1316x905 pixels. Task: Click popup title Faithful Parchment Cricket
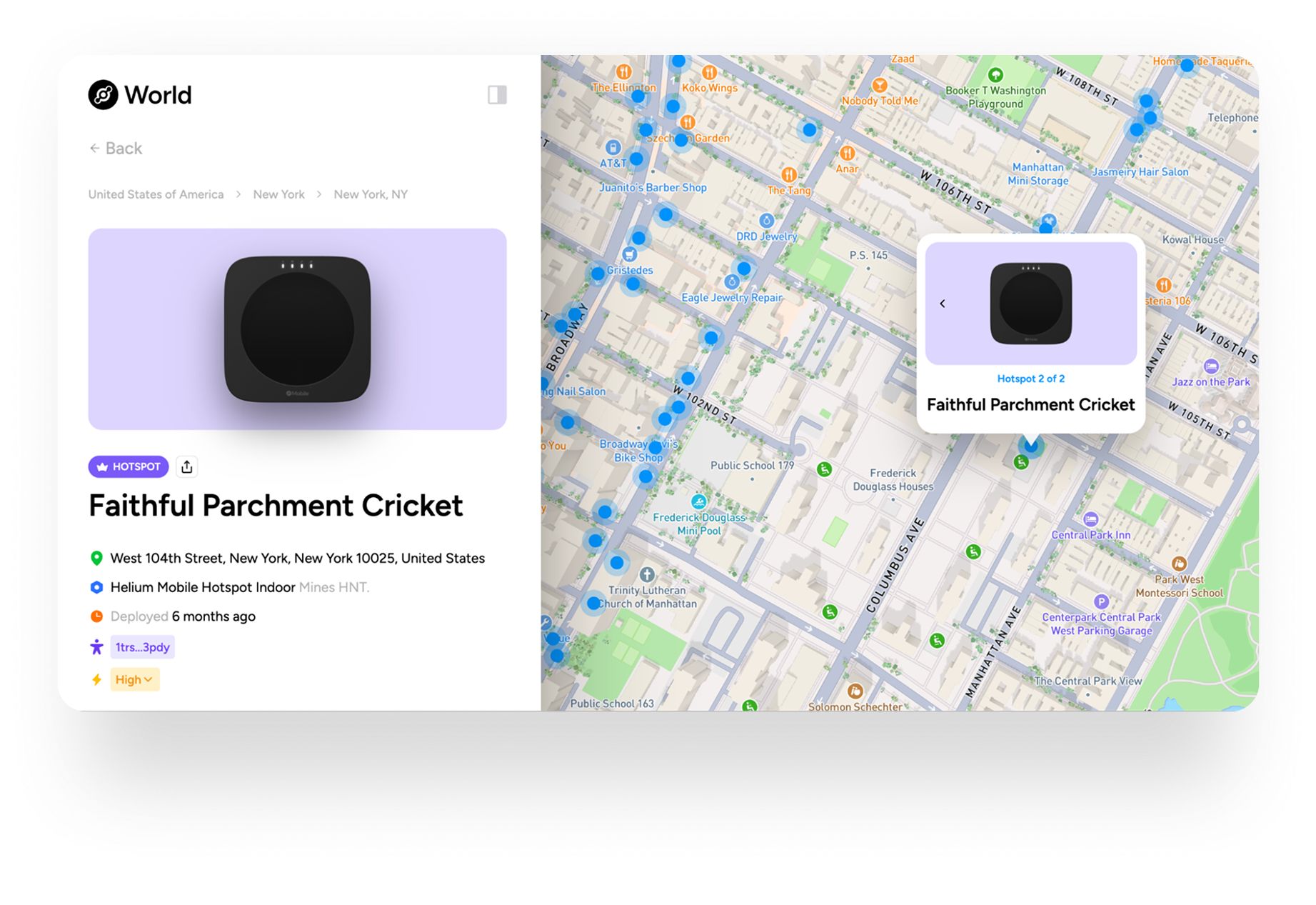pos(1030,404)
